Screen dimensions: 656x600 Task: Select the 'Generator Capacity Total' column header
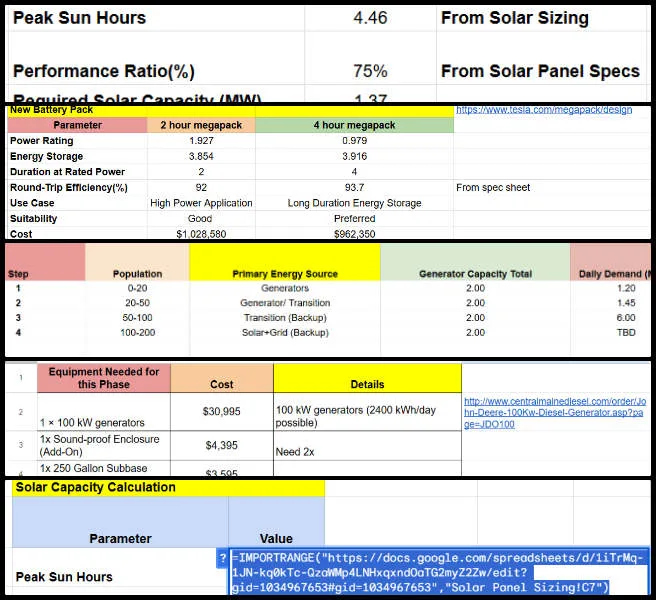[x=475, y=262]
